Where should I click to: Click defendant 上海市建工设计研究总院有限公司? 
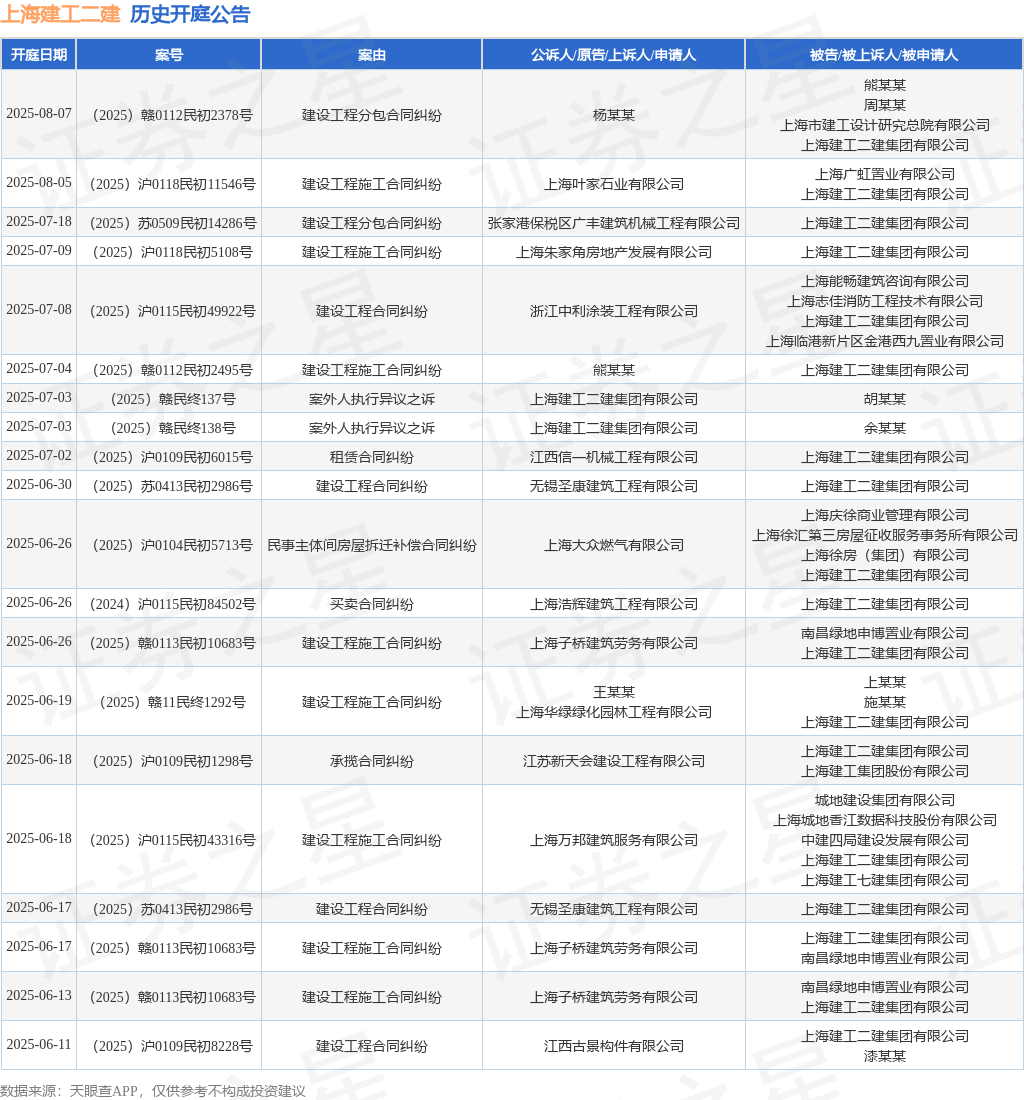(884, 125)
